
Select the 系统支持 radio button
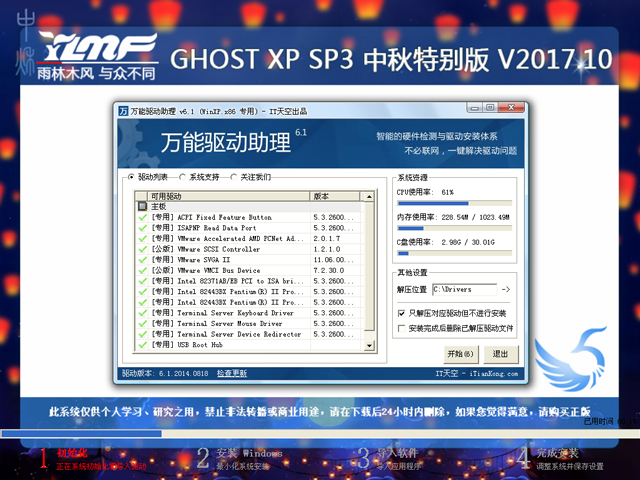coord(181,177)
